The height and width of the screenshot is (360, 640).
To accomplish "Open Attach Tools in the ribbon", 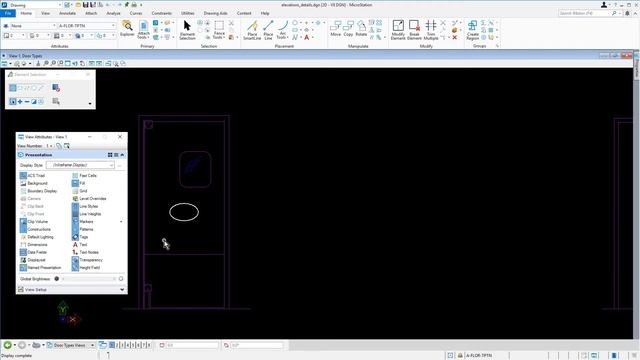I will [x=144, y=30].
